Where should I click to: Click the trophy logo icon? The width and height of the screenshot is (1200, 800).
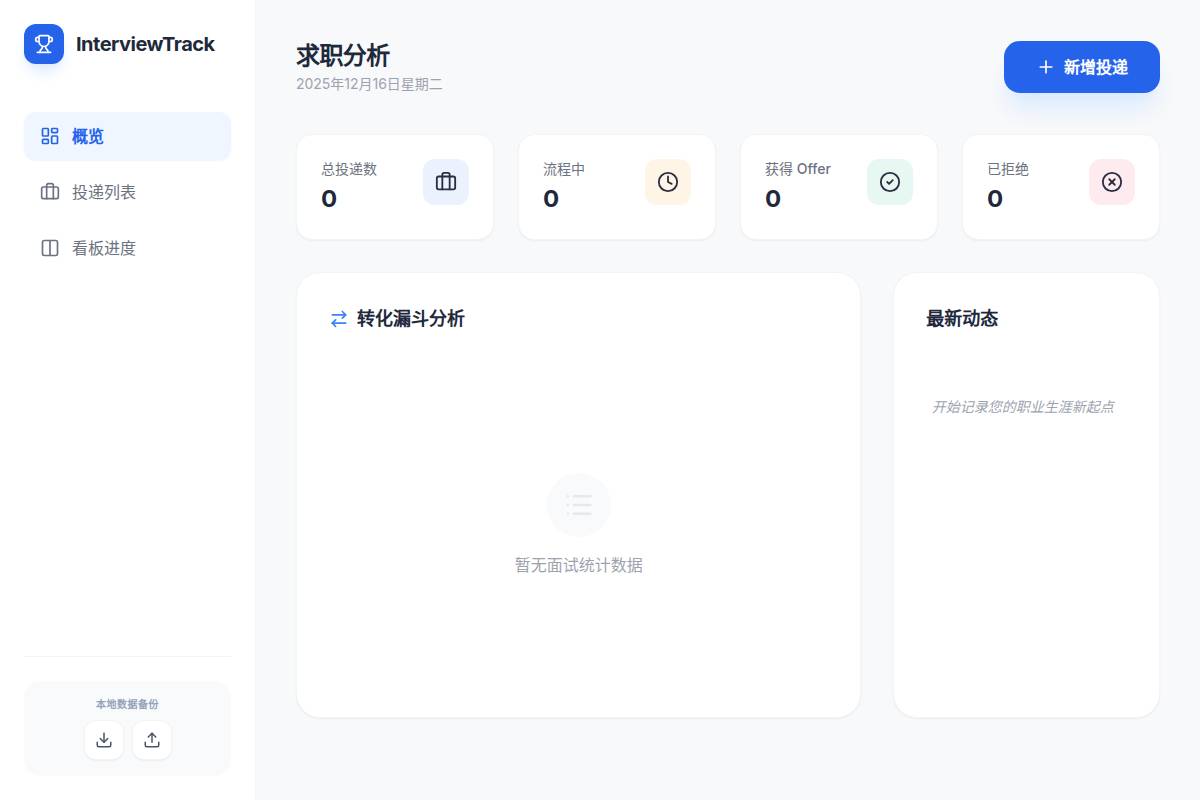(x=44, y=44)
